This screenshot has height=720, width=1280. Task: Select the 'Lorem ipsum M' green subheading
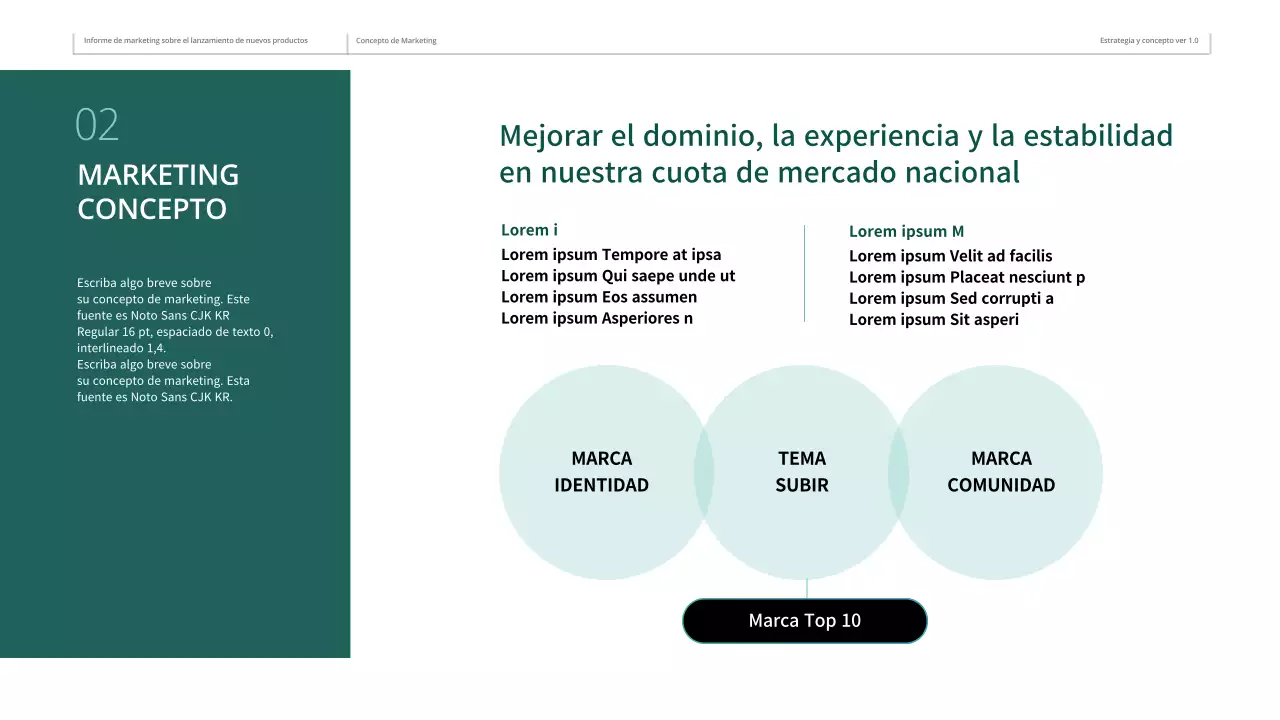[x=905, y=231]
